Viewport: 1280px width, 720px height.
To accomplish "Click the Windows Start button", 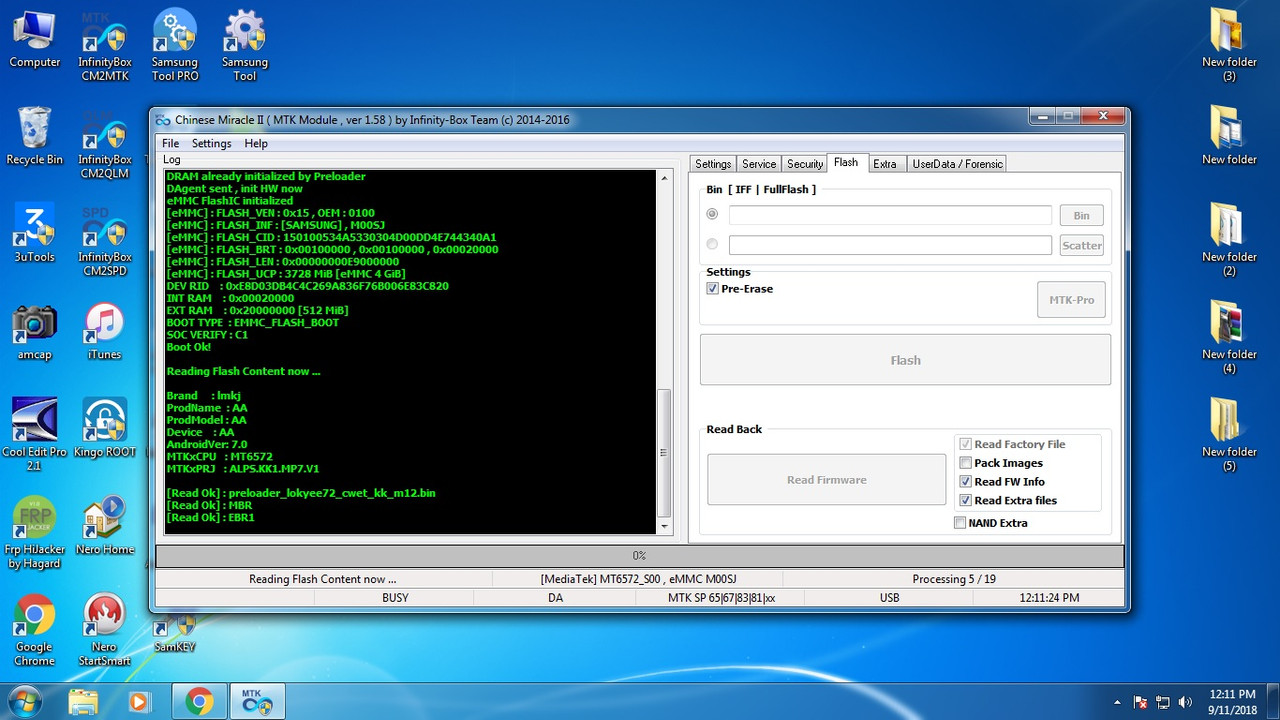I will (24, 701).
